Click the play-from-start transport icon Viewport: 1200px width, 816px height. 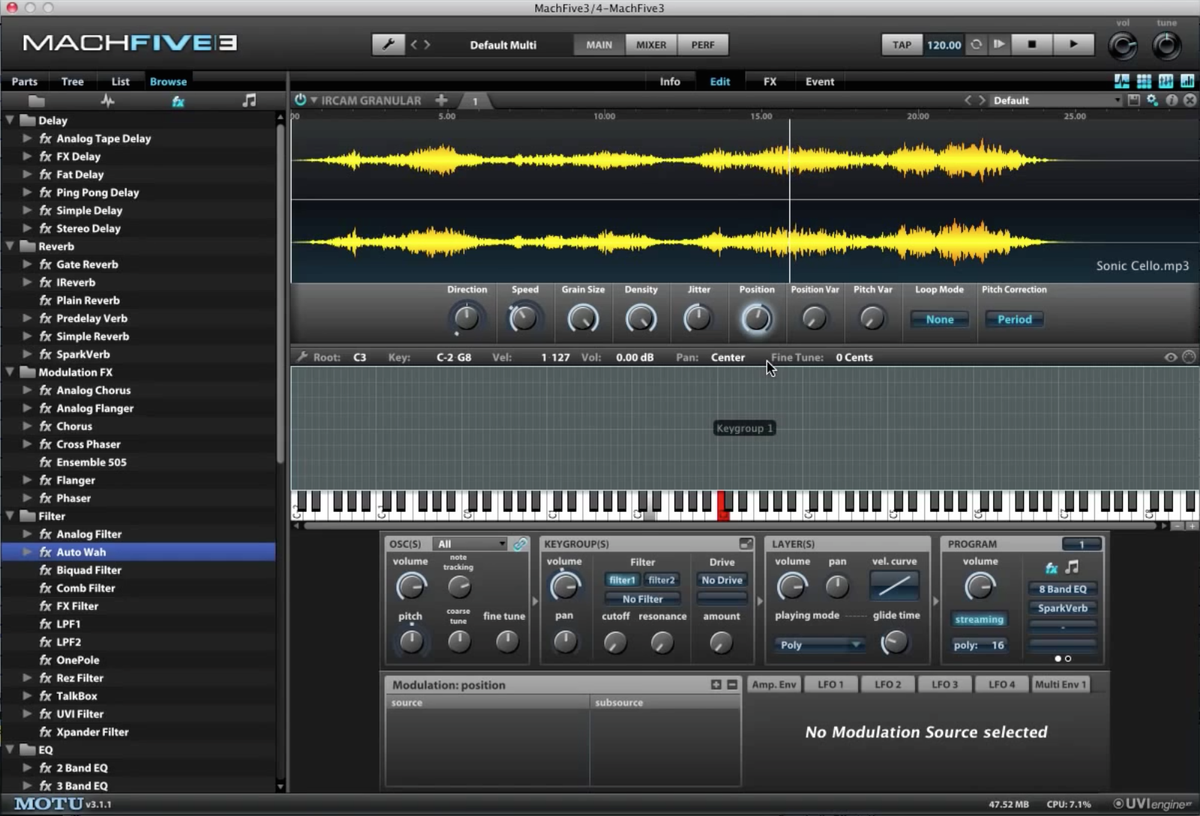[999, 44]
